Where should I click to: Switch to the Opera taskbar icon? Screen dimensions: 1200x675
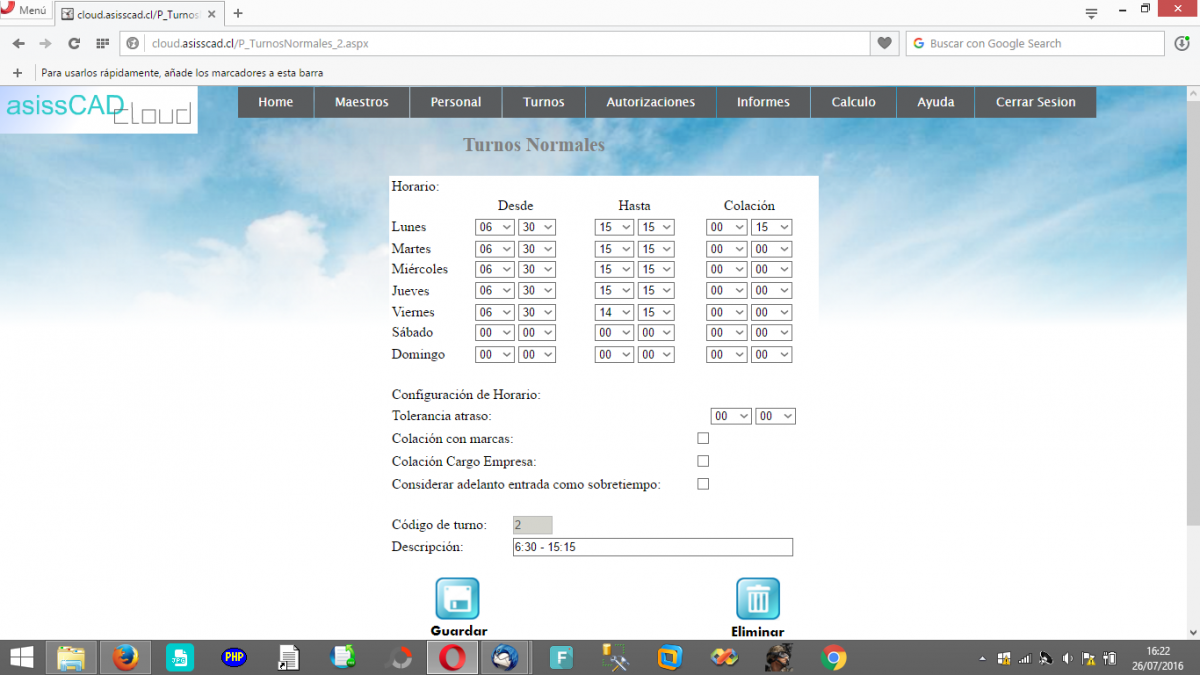point(453,658)
